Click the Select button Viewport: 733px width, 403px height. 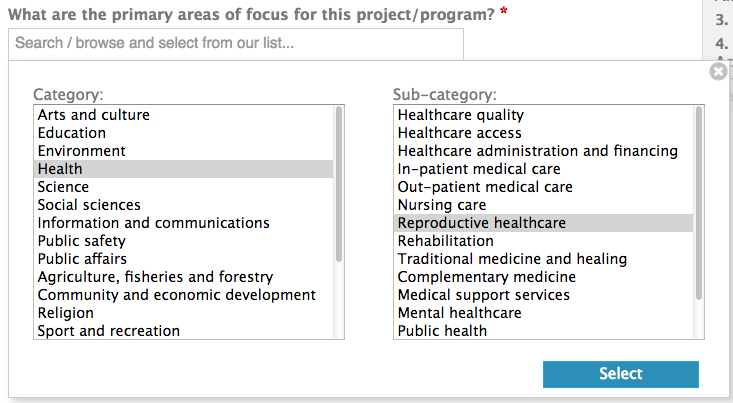620,374
